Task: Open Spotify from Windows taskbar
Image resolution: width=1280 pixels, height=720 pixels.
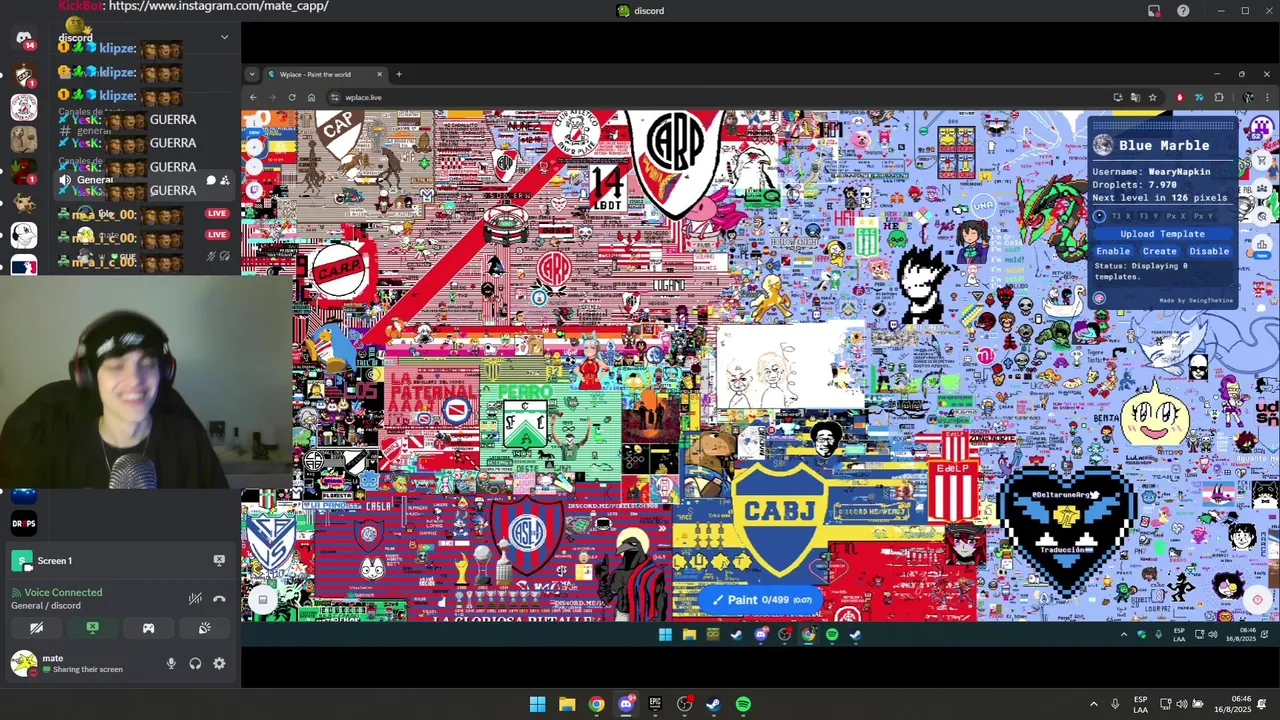Action: tap(743, 704)
